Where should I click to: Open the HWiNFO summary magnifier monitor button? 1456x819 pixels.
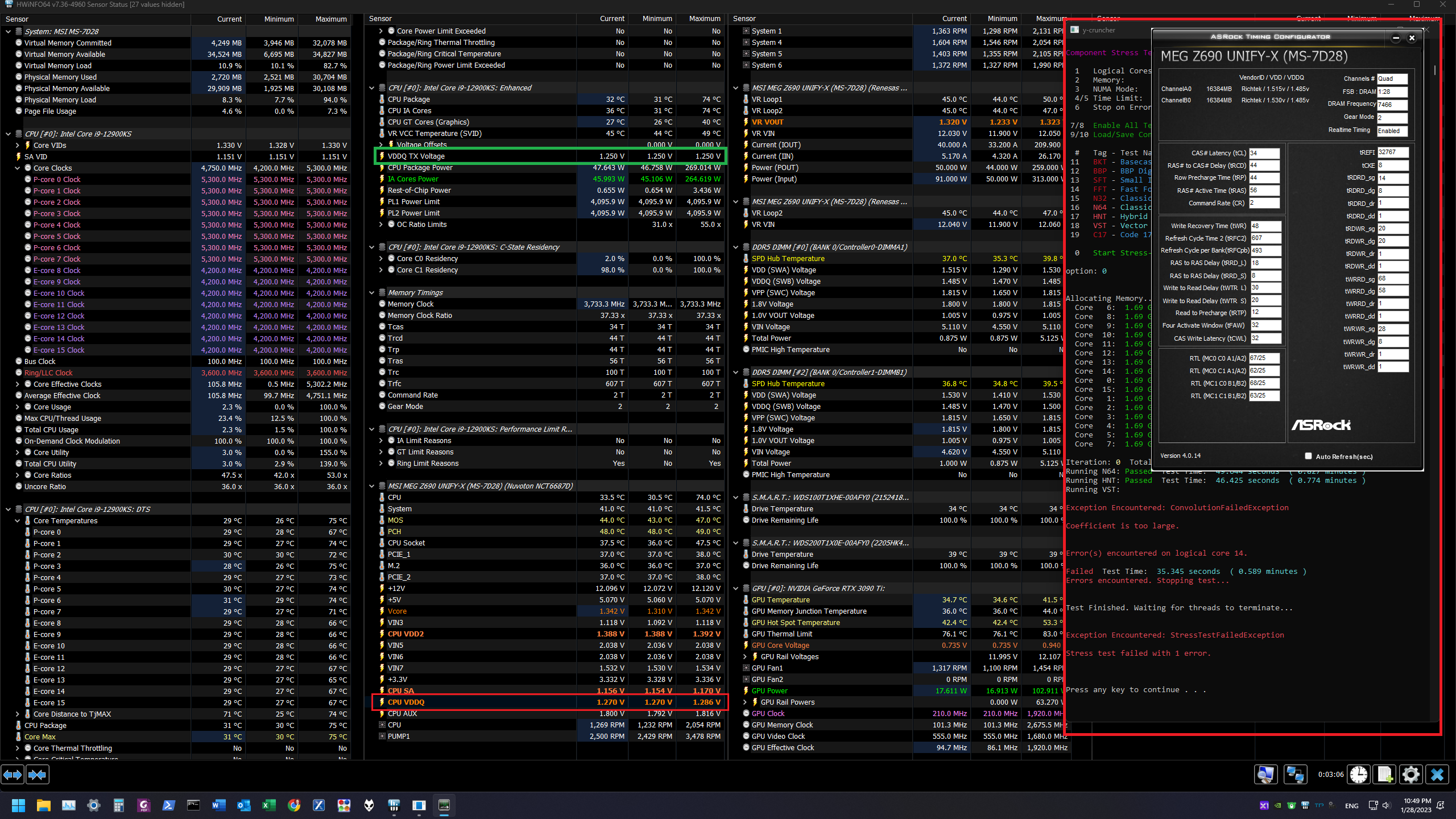(x=1265, y=774)
